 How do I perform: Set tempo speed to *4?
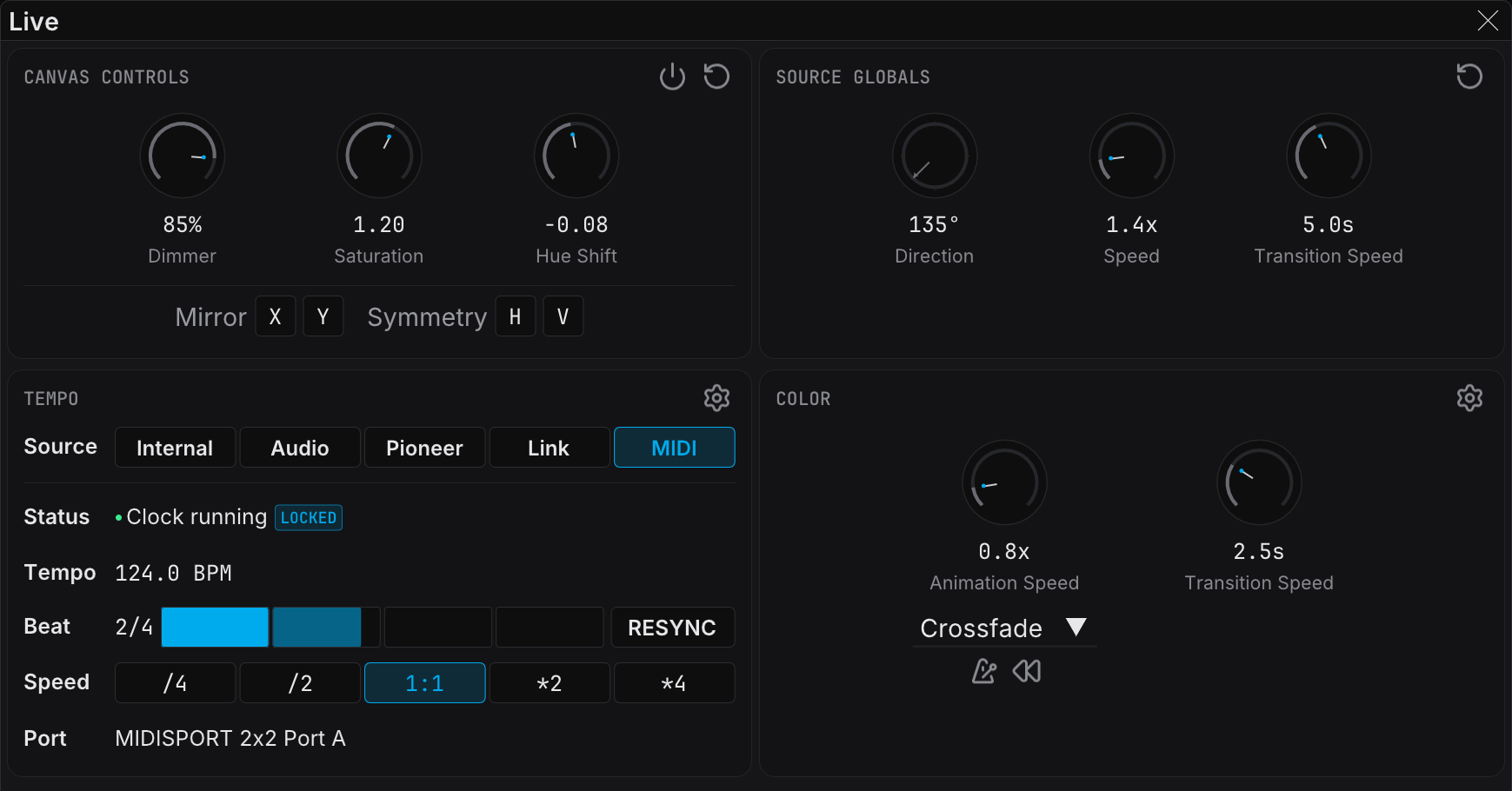point(675,683)
